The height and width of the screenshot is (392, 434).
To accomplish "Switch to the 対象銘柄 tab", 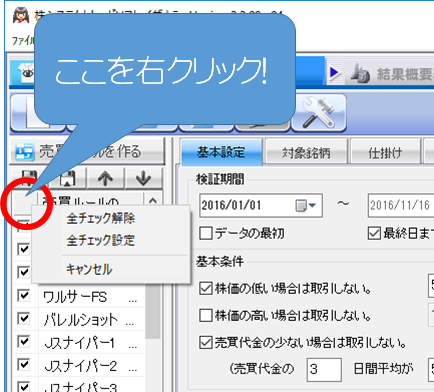I will point(306,153).
